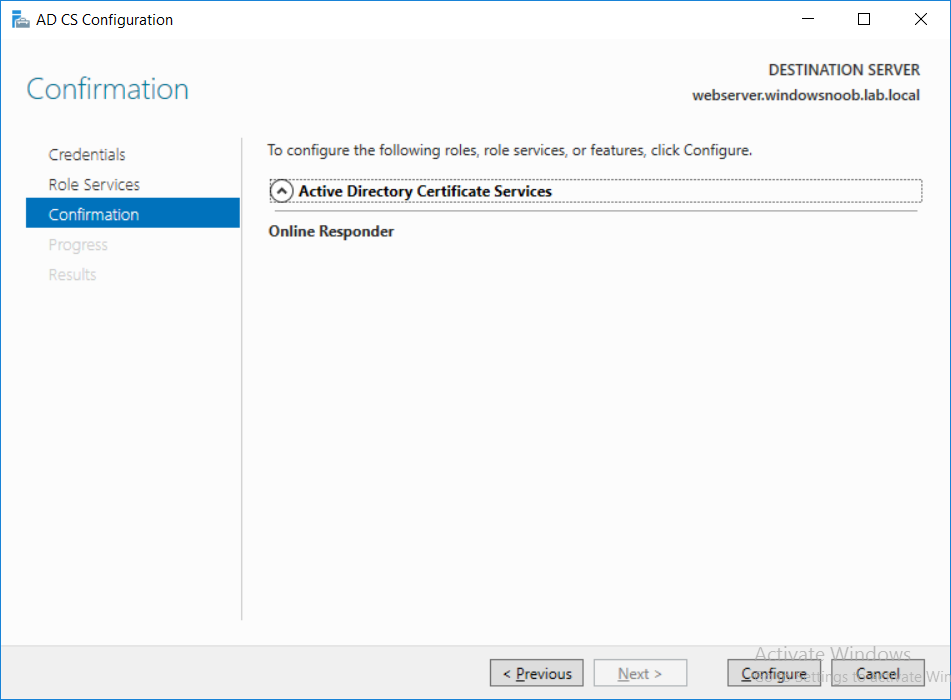
Task: Minimize the AD CS Configuration window
Action: tap(808, 19)
